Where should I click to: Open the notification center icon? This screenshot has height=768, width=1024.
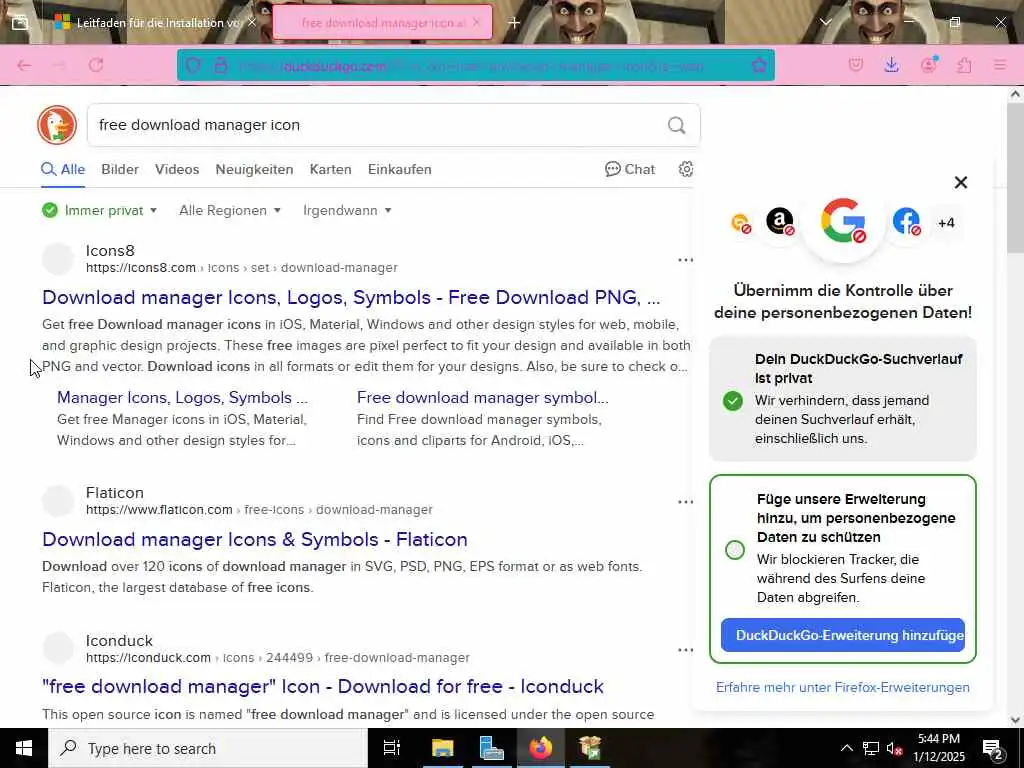[x=992, y=748]
